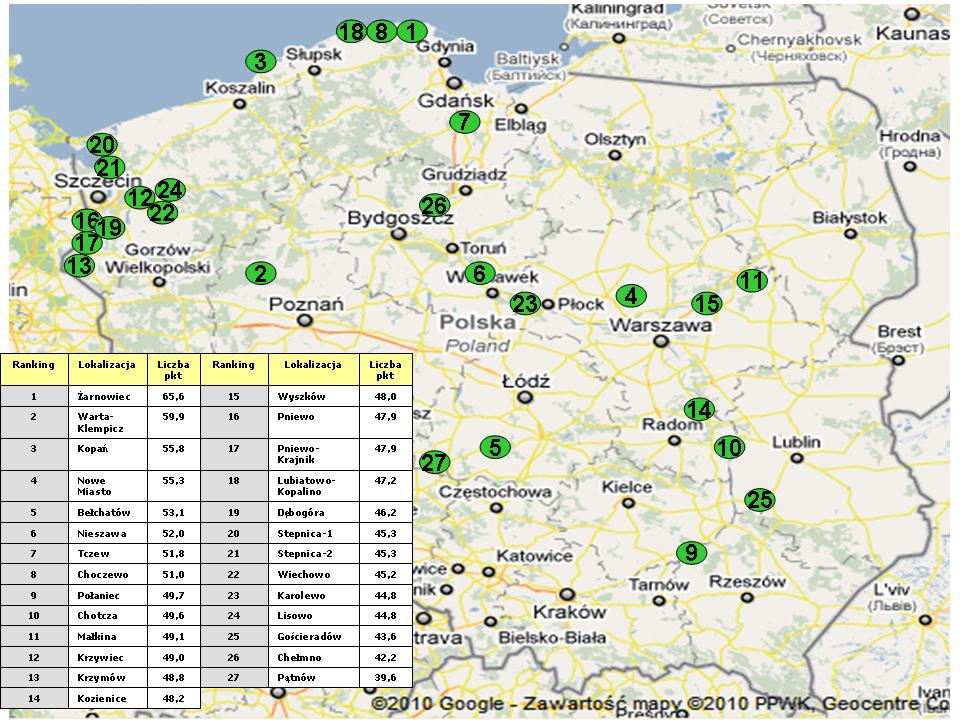Click the Żarnowiec cell in the ranking table
This screenshot has height=720, width=960.
[x=106, y=396]
